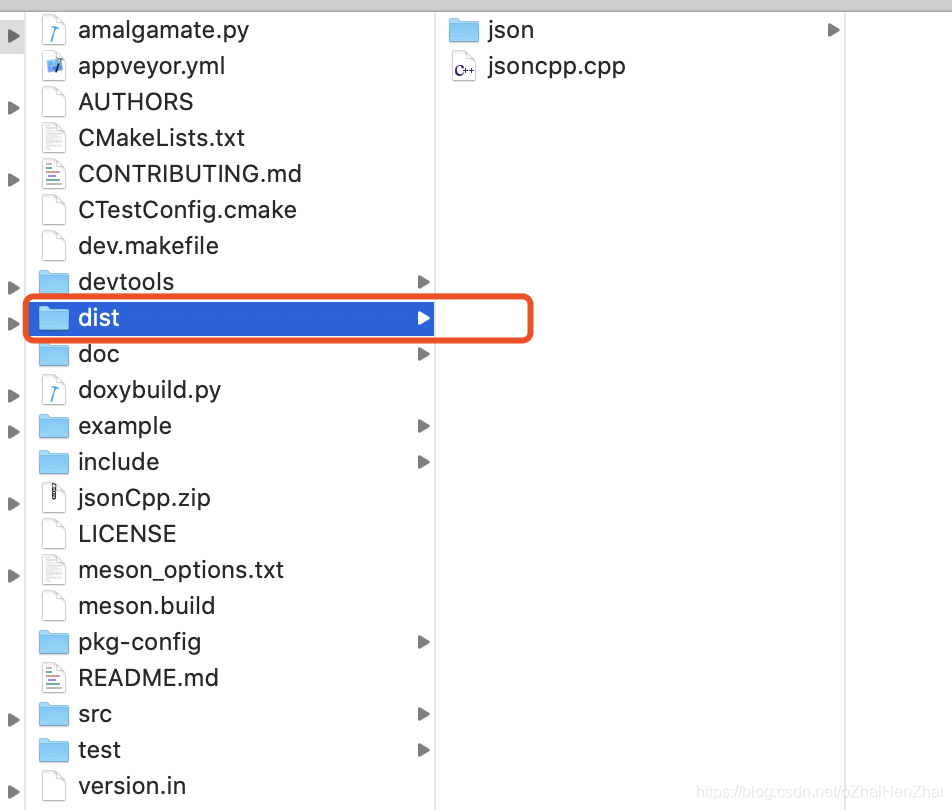Click the markdown icon for CONTRIBUTING.md
Viewport: 952px width, 810px height.
tap(54, 173)
